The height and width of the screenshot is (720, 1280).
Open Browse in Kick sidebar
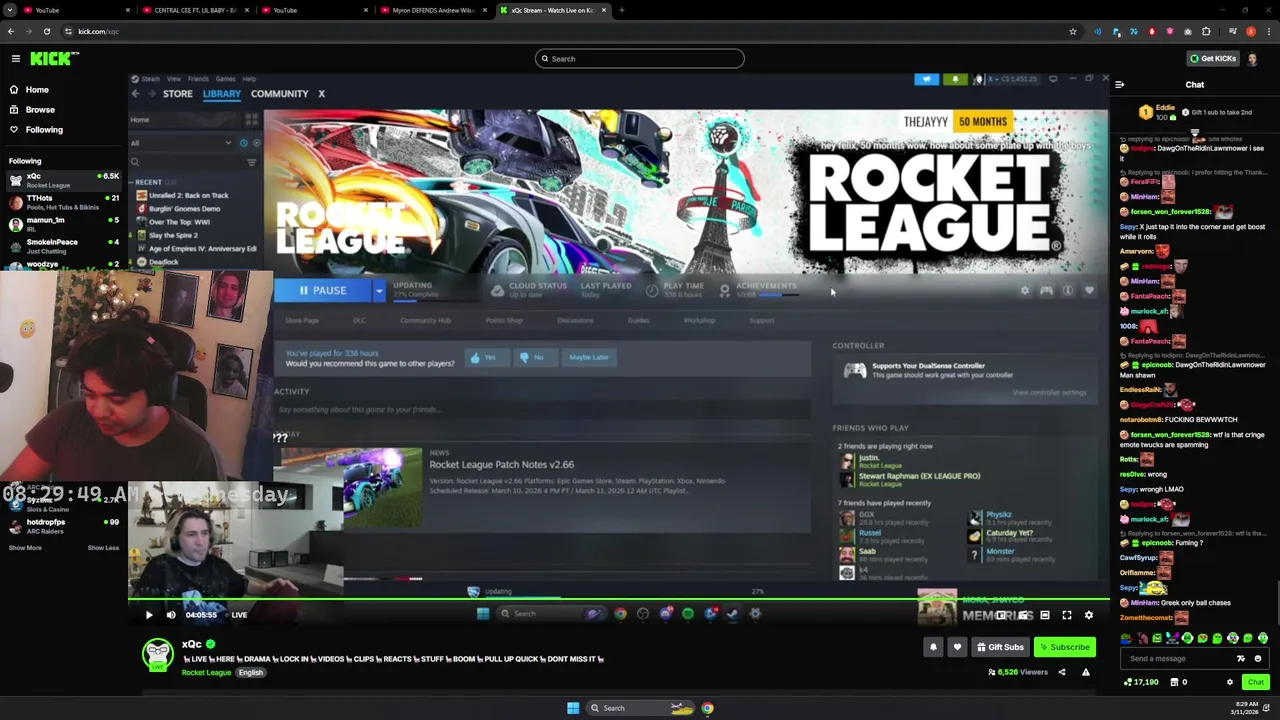40,109
